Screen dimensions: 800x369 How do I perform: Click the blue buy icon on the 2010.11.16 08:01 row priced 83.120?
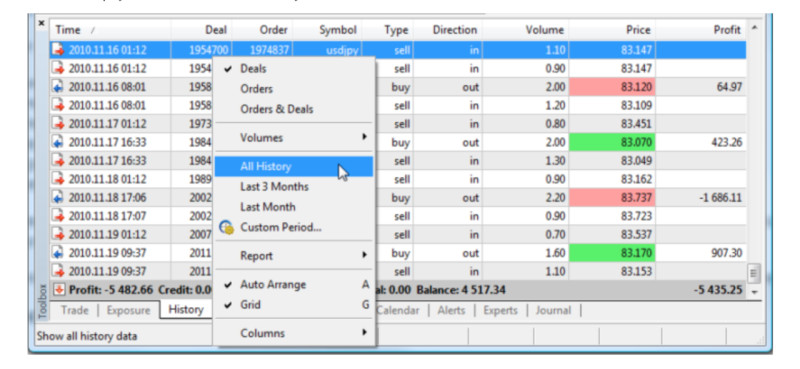(x=58, y=87)
